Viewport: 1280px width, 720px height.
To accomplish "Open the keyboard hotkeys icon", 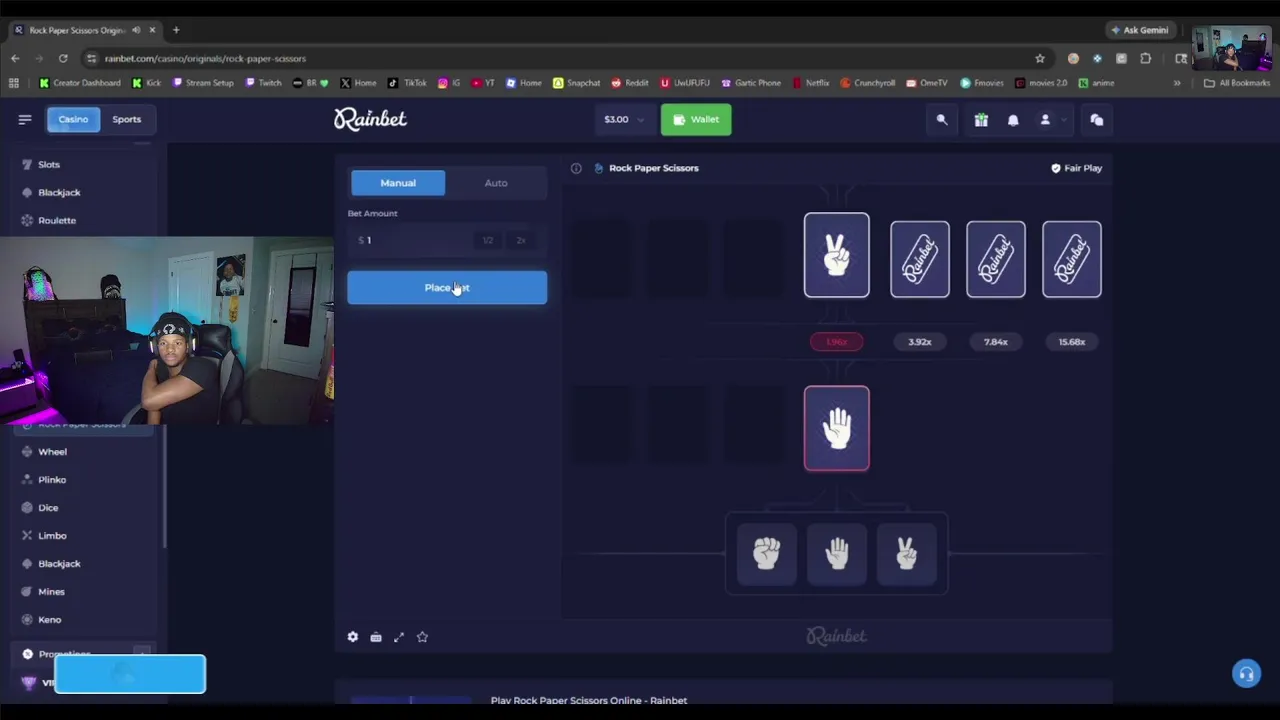I will [x=376, y=637].
